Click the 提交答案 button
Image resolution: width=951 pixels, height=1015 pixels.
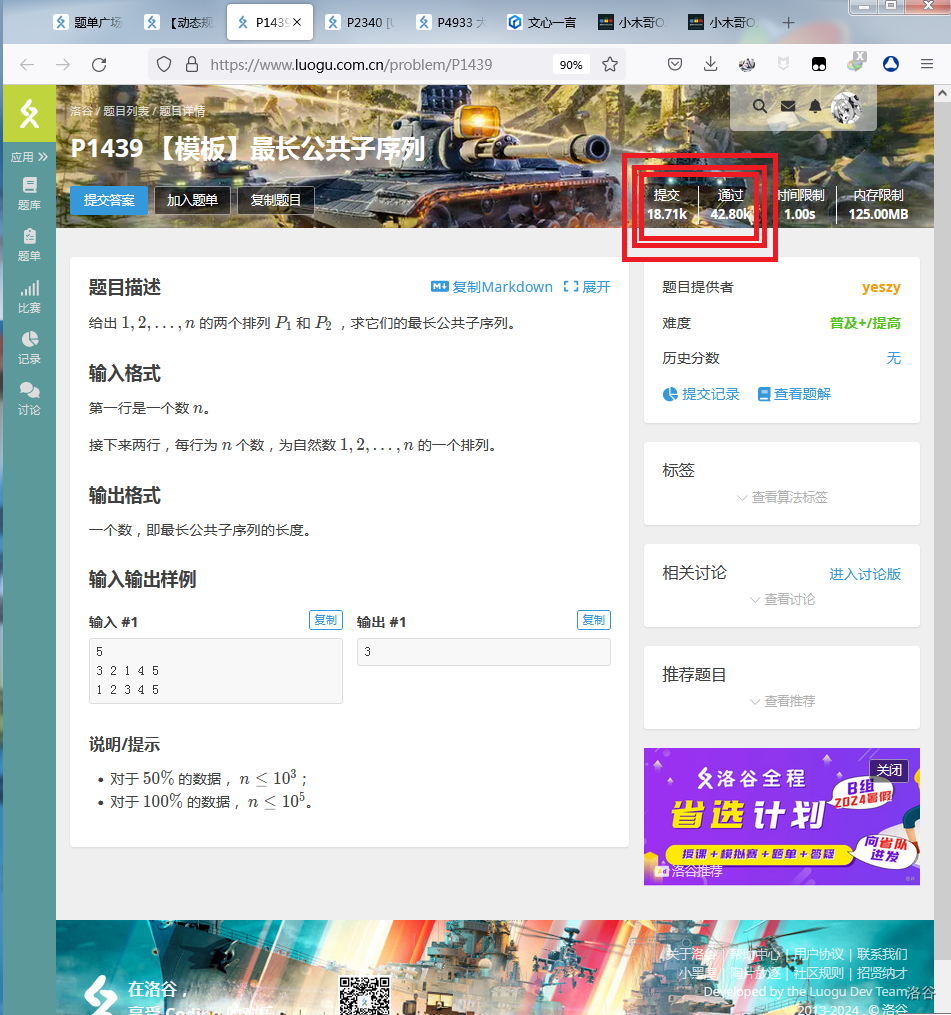tap(109, 200)
